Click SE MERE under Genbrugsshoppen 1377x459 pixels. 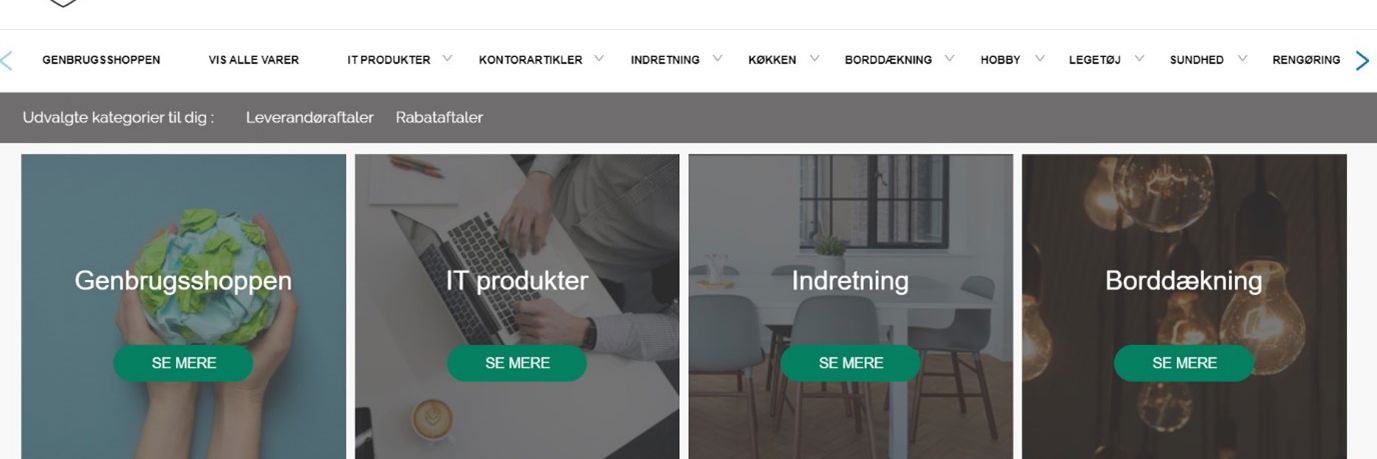184,363
